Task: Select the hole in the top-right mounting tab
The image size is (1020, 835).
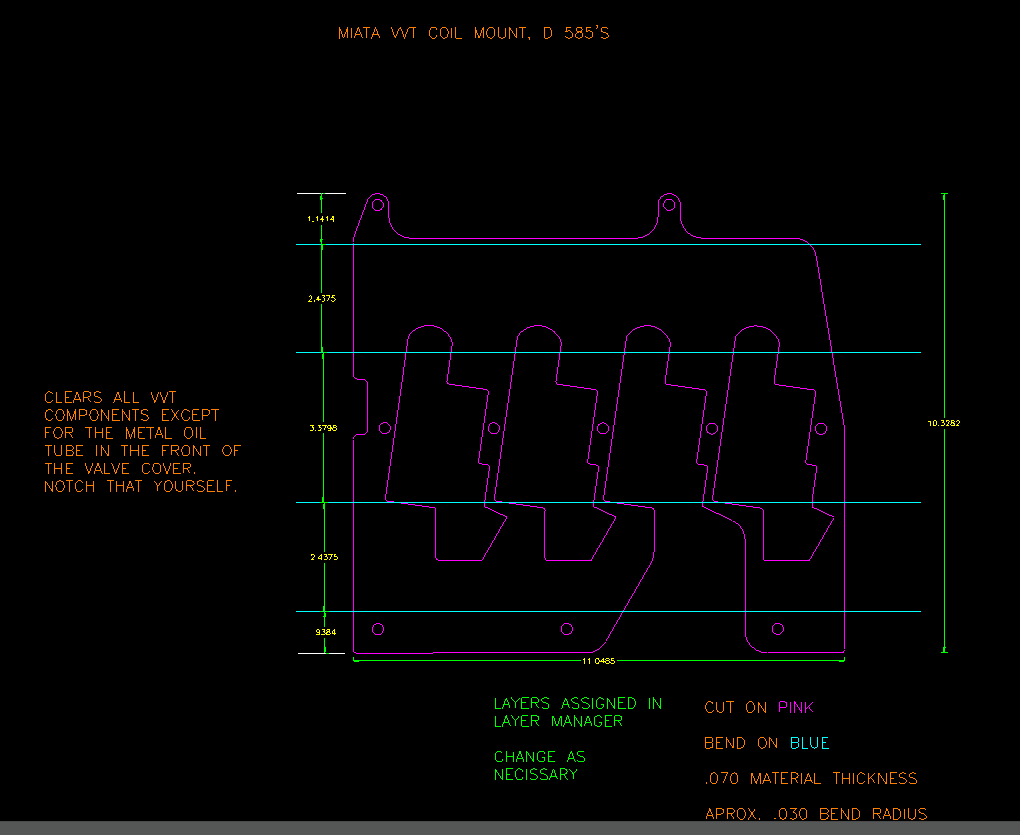Action: pos(669,206)
